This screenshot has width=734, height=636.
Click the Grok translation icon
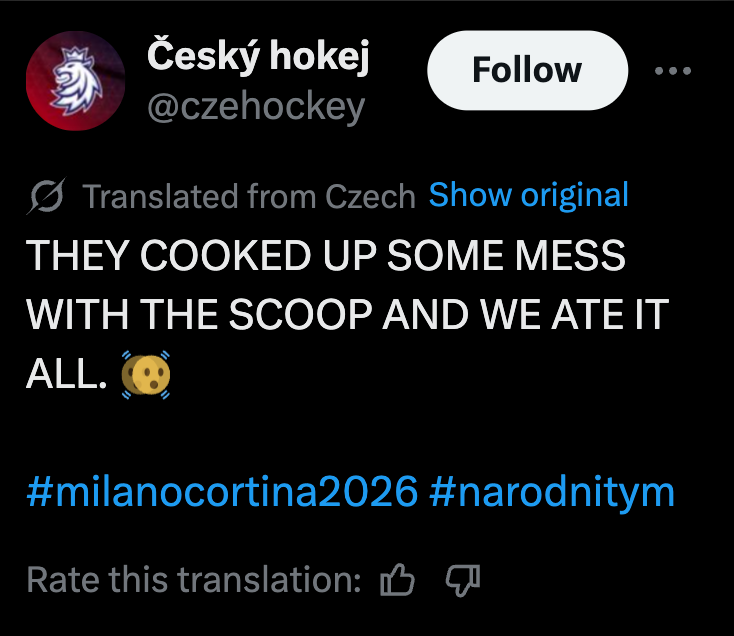click(x=46, y=196)
